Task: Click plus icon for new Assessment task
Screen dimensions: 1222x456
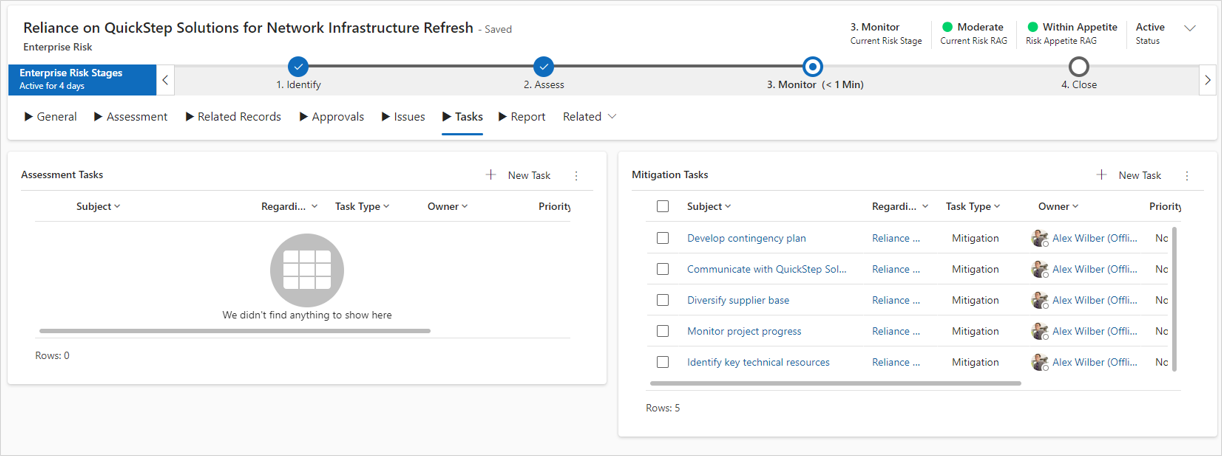Action: coord(491,175)
